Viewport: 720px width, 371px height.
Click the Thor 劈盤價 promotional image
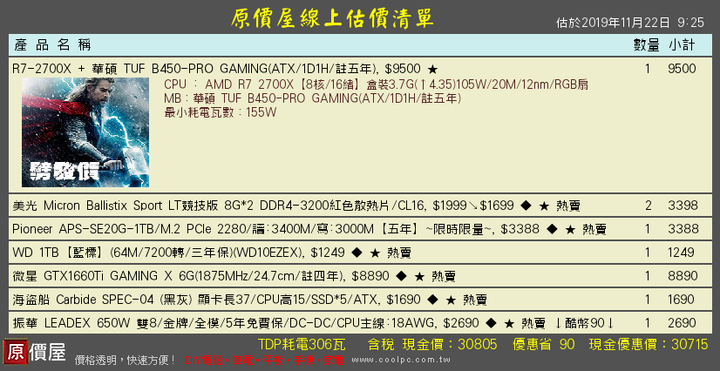(85, 132)
